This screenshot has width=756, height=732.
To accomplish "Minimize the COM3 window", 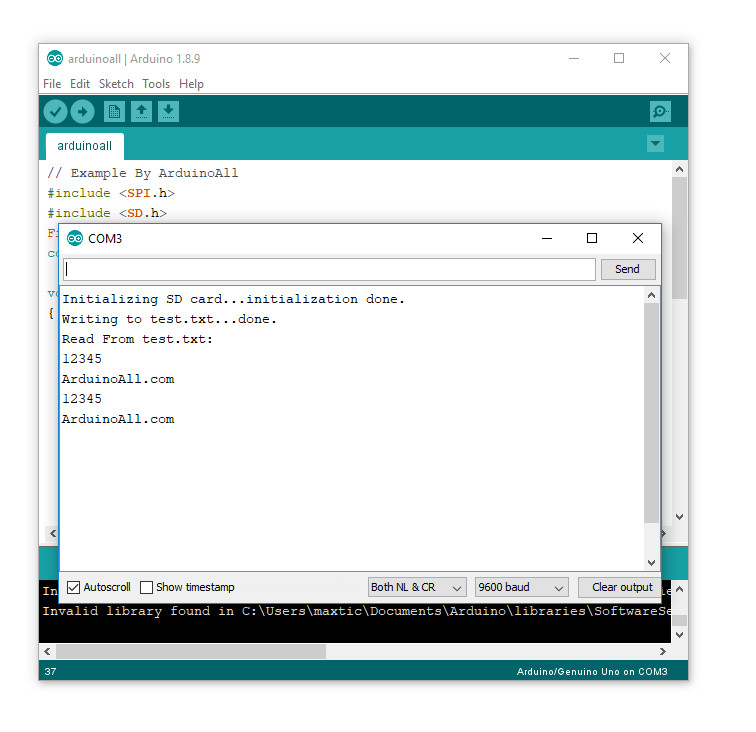I will tap(547, 238).
